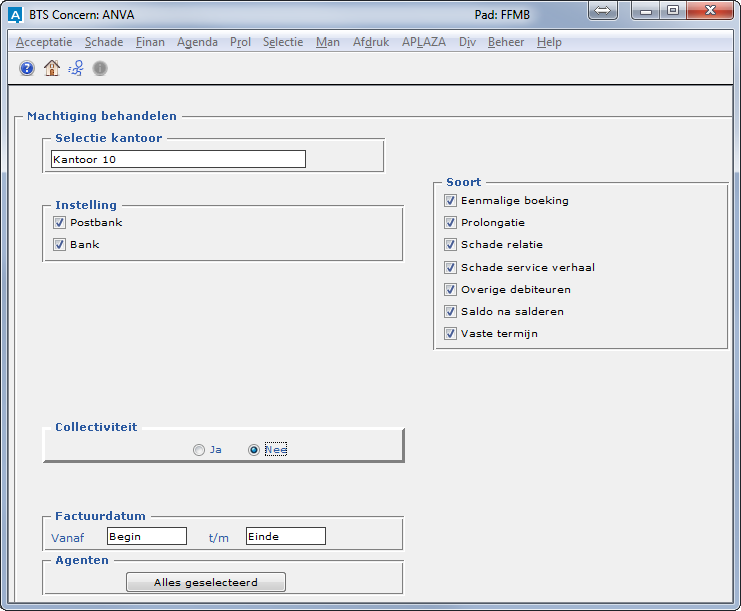Select the Nee radio button under Collectiviteit
Viewport: 741px width, 611px height.
click(254, 450)
